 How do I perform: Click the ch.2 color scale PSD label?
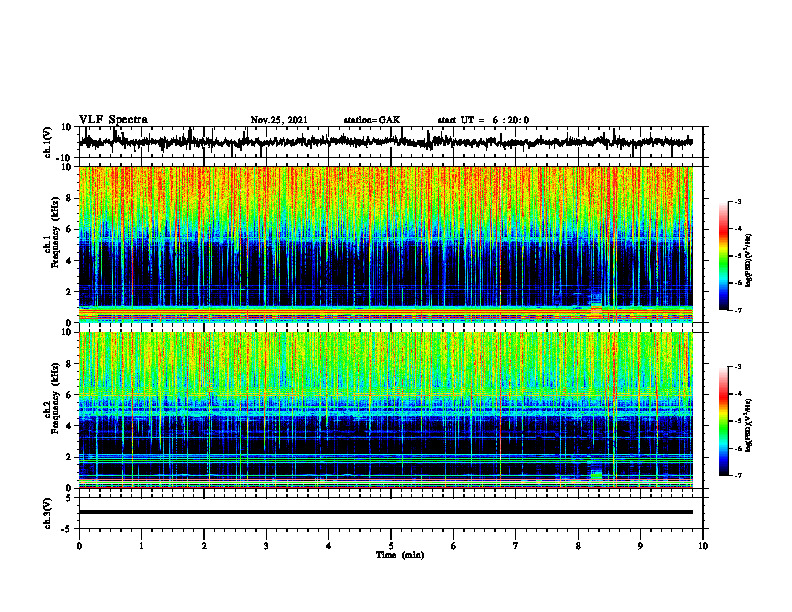(749, 425)
